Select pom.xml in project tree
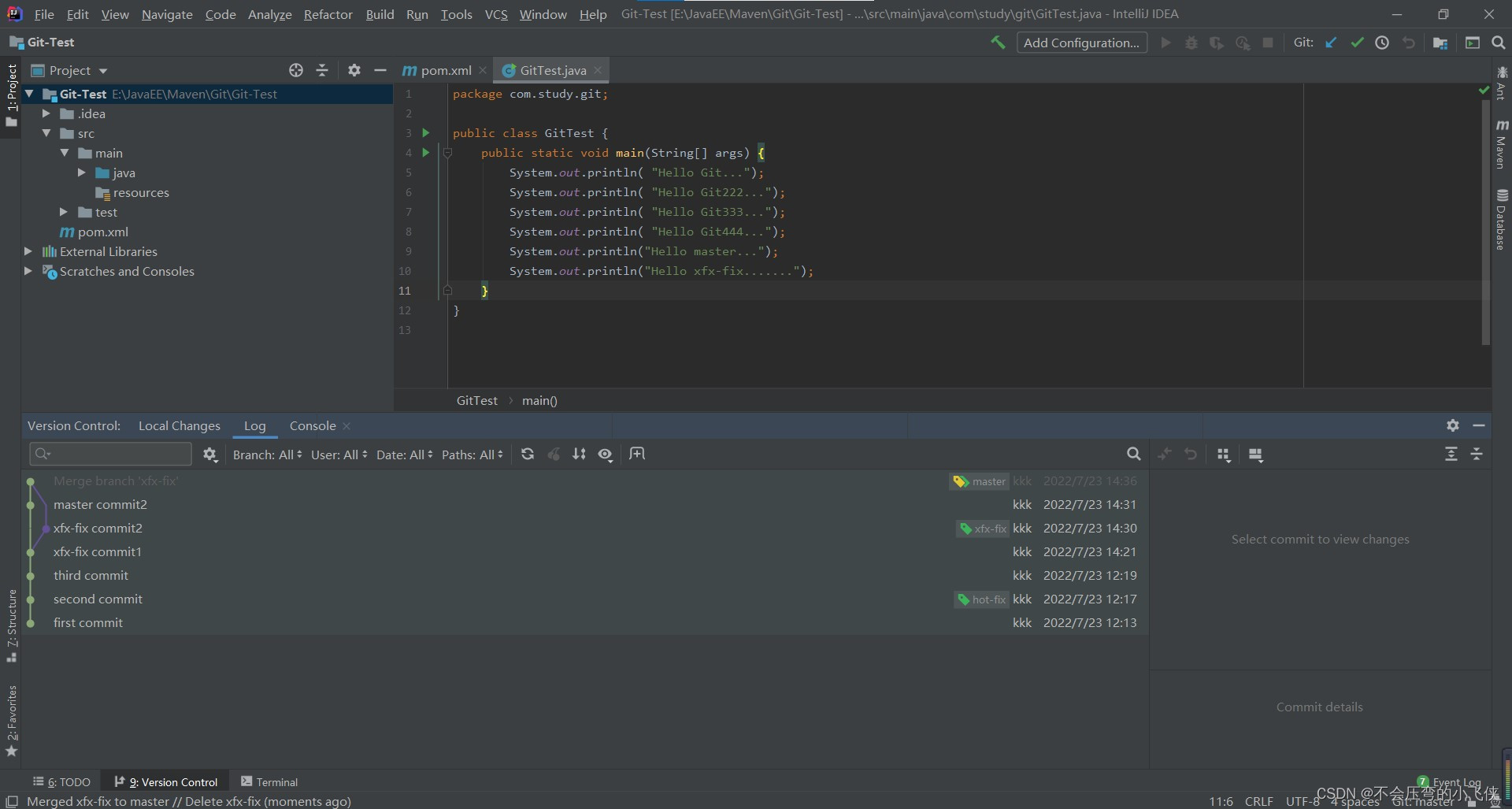1512x809 pixels. (102, 232)
